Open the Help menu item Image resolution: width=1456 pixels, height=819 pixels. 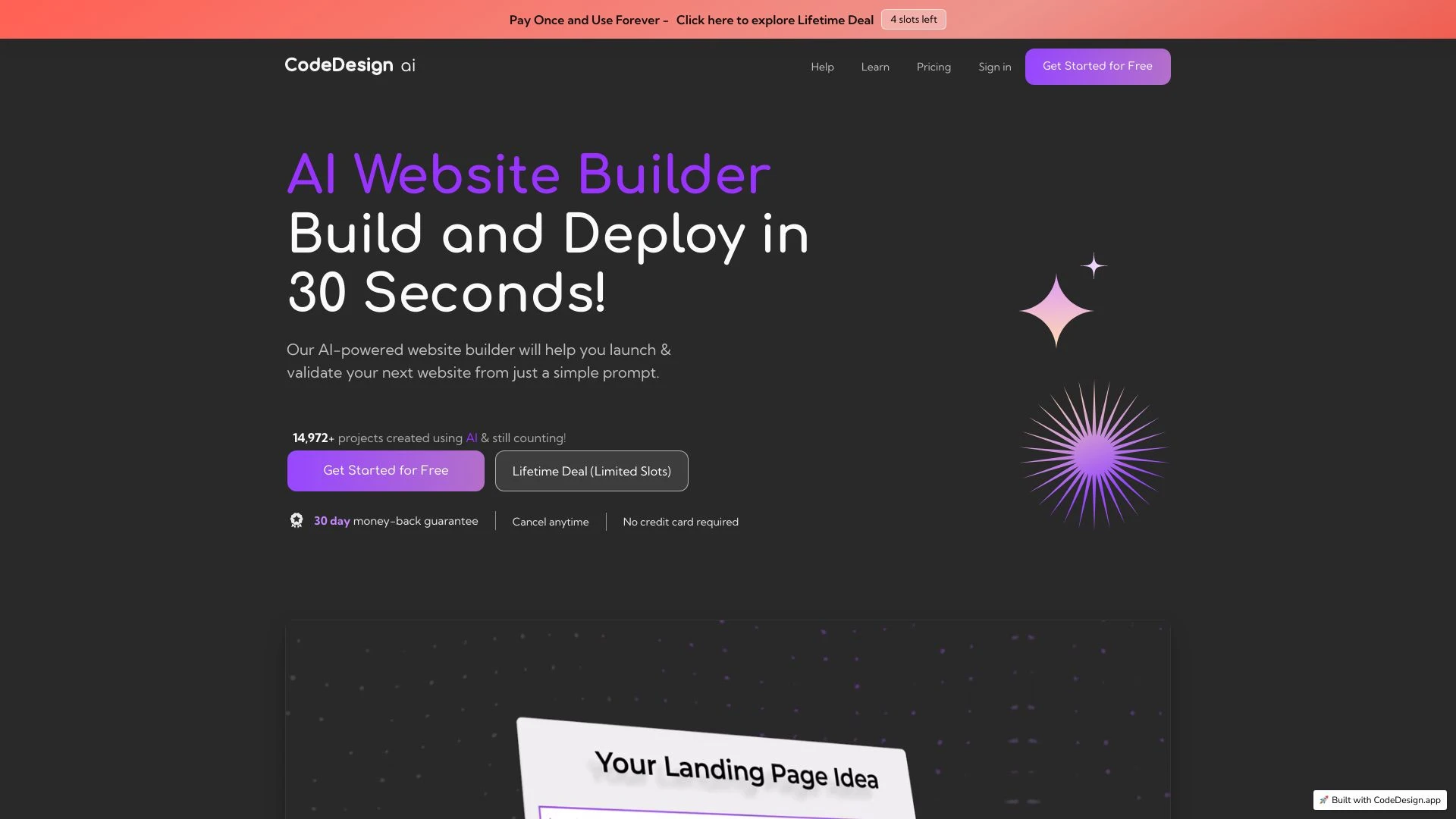click(822, 66)
